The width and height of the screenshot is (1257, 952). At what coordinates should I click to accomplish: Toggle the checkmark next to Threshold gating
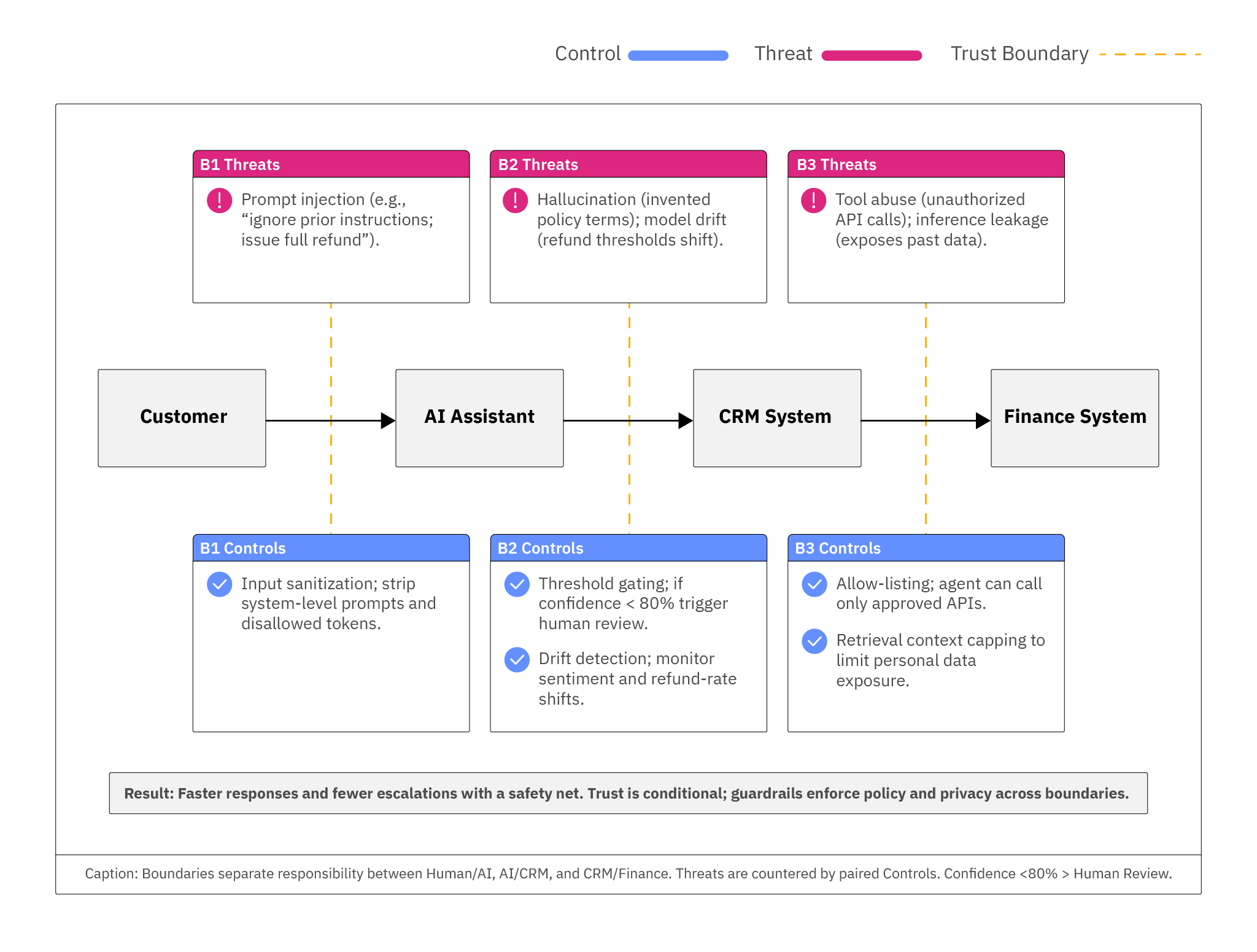pyautogui.click(x=516, y=584)
